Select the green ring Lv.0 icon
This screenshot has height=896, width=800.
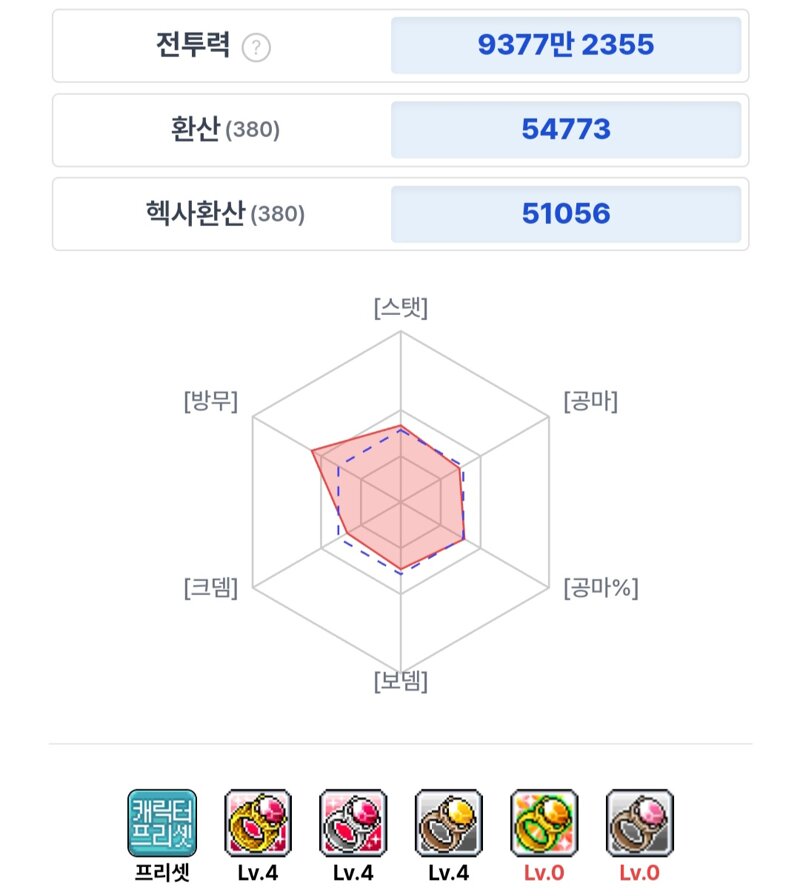click(544, 823)
